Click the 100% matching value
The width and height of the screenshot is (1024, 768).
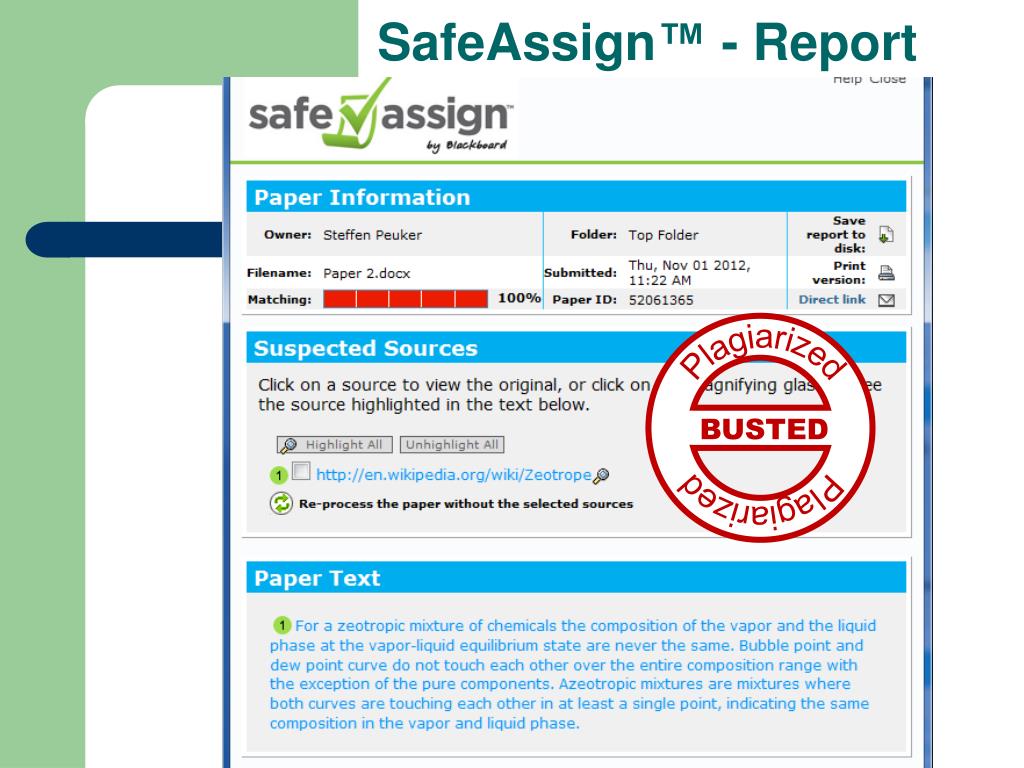pyautogui.click(x=519, y=298)
